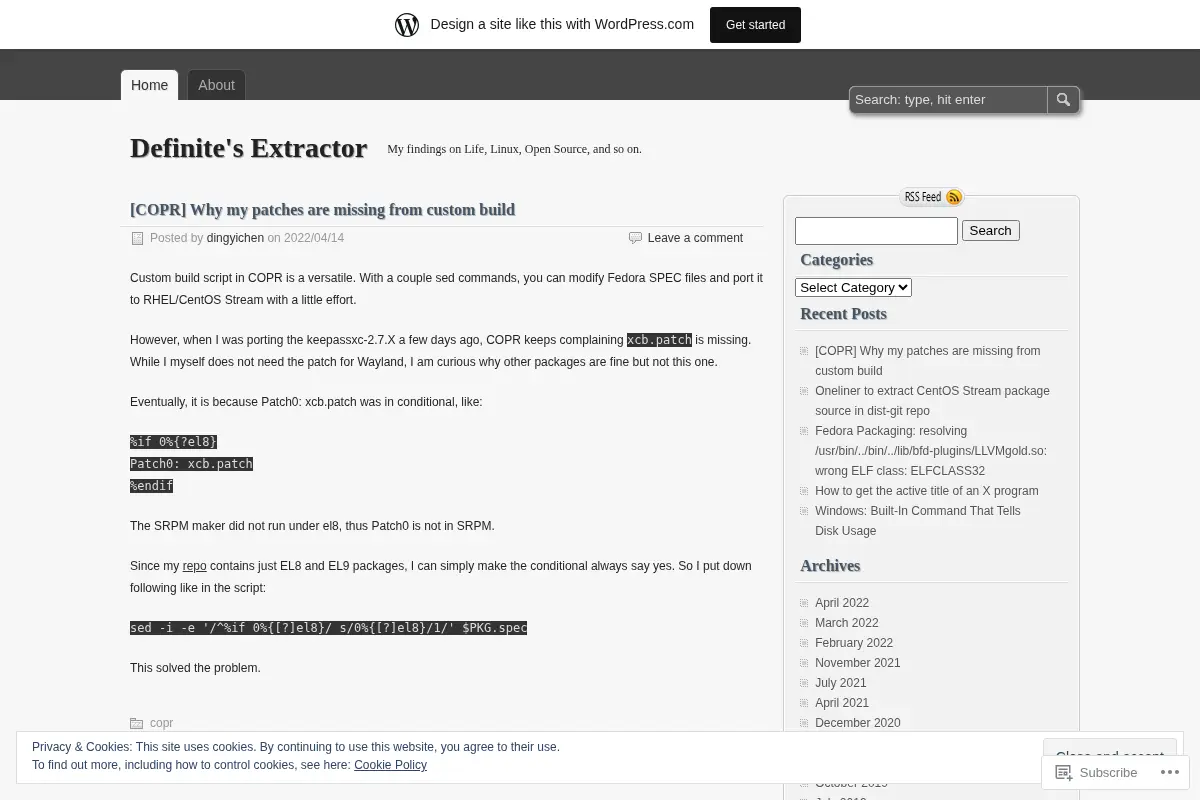Open February 2022 archive

[x=854, y=643]
